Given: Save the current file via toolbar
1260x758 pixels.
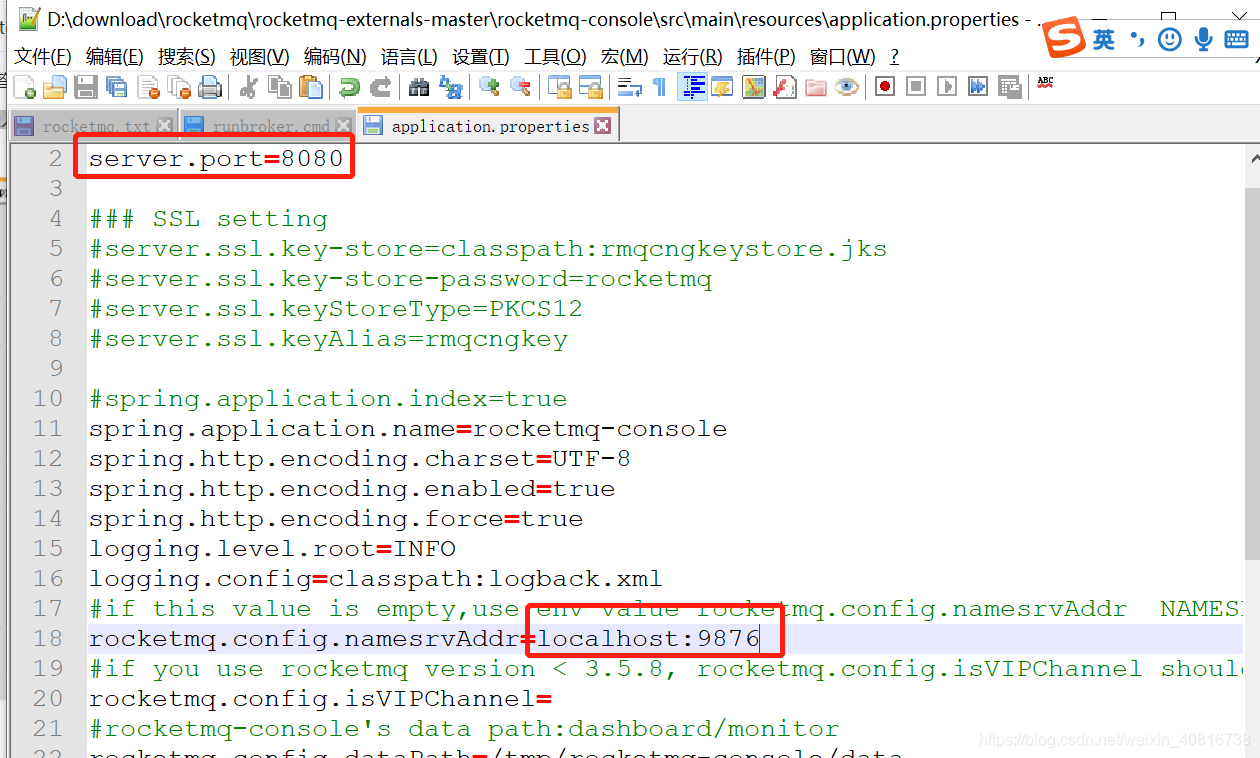Looking at the screenshot, I should pos(86,87).
